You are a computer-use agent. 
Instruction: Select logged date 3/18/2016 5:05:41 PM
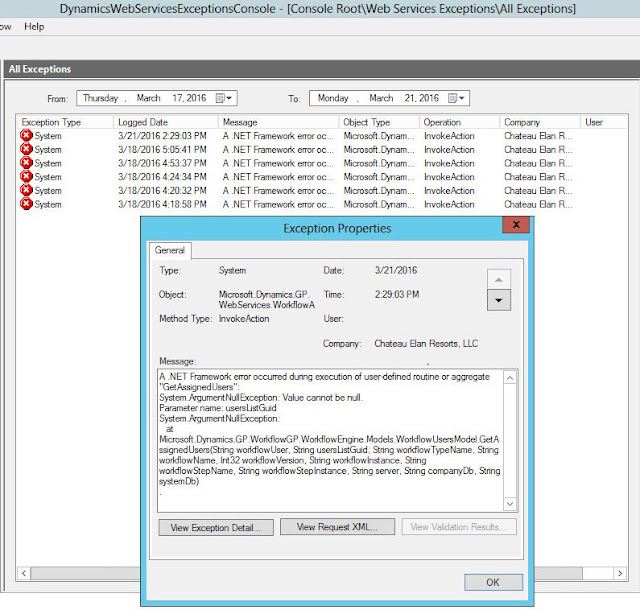[162, 149]
